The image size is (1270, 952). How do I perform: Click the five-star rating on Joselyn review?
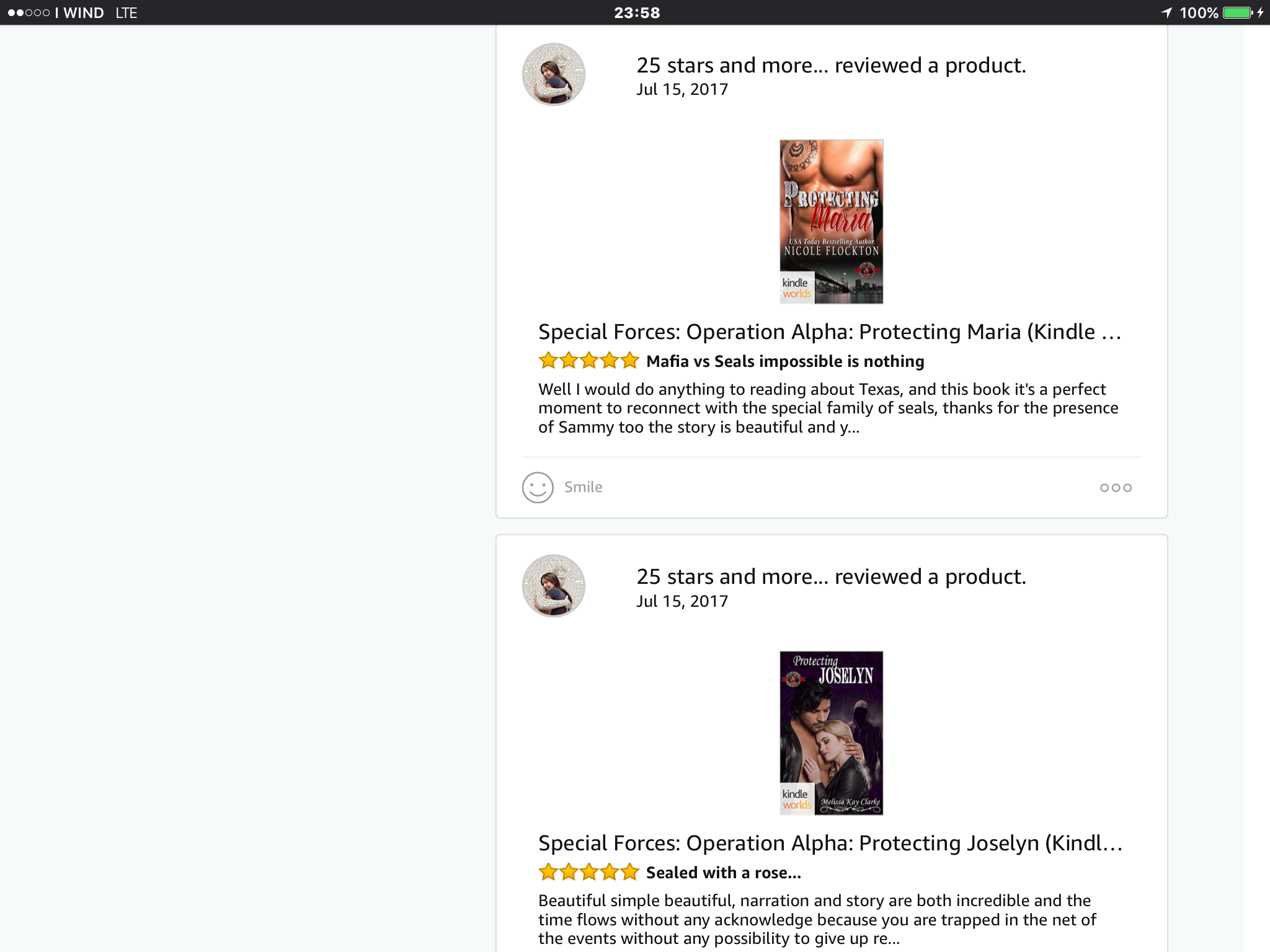click(x=588, y=872)
